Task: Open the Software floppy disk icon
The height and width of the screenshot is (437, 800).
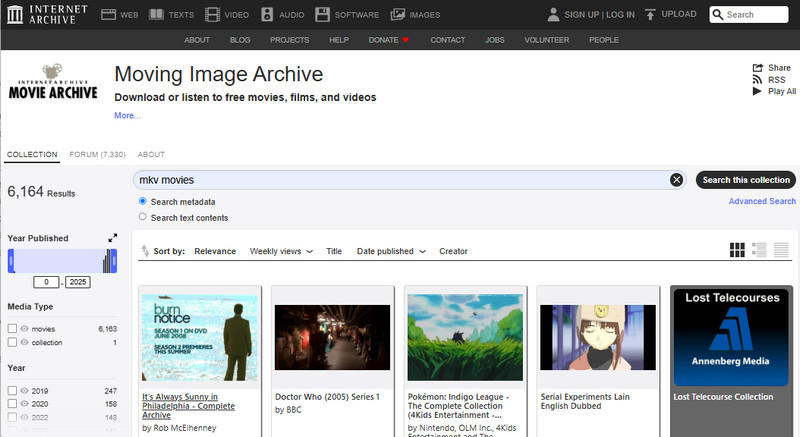Action: [x=322, y=14]
